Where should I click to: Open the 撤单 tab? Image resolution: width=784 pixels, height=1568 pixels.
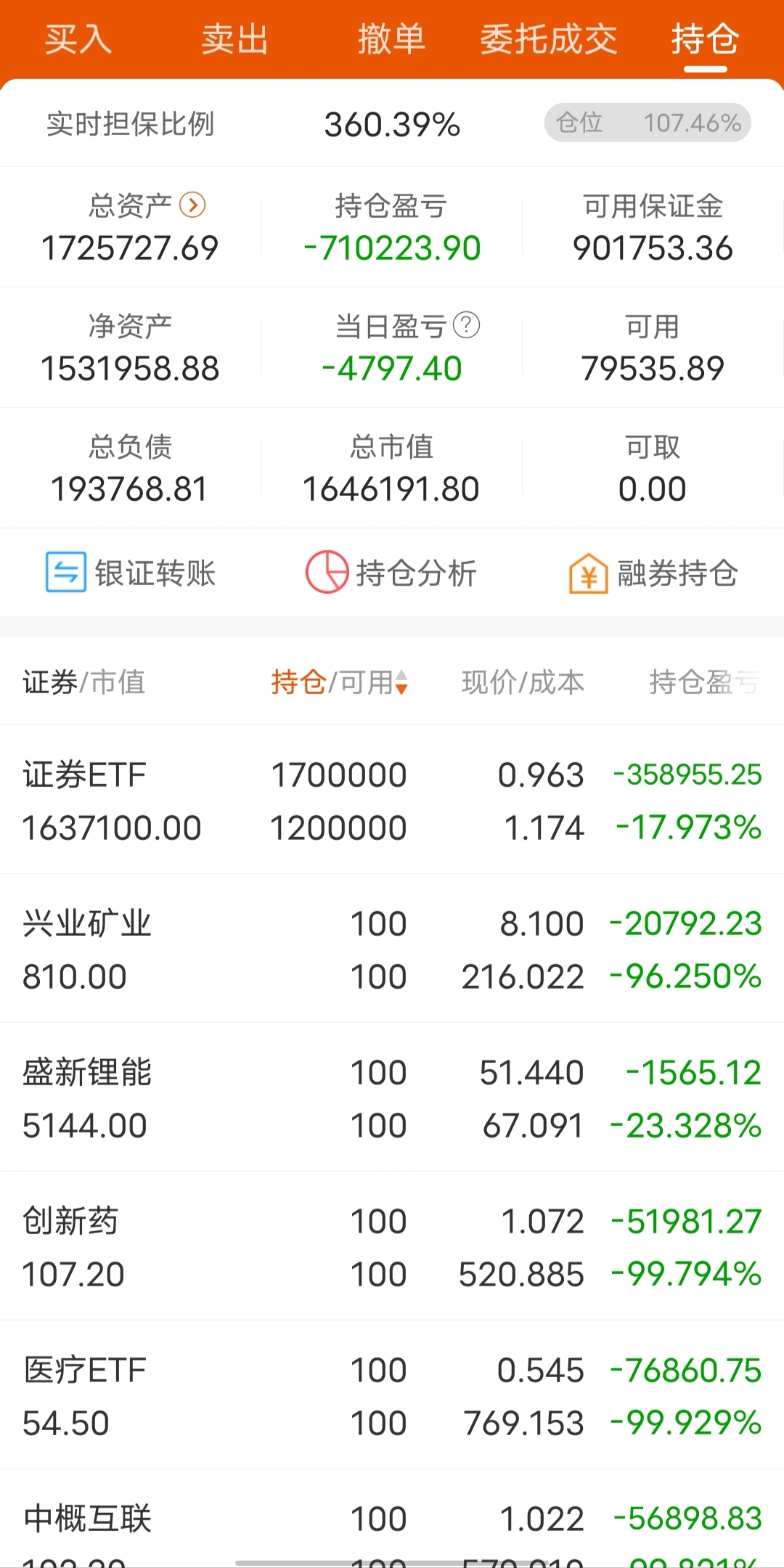pos(392,39)
